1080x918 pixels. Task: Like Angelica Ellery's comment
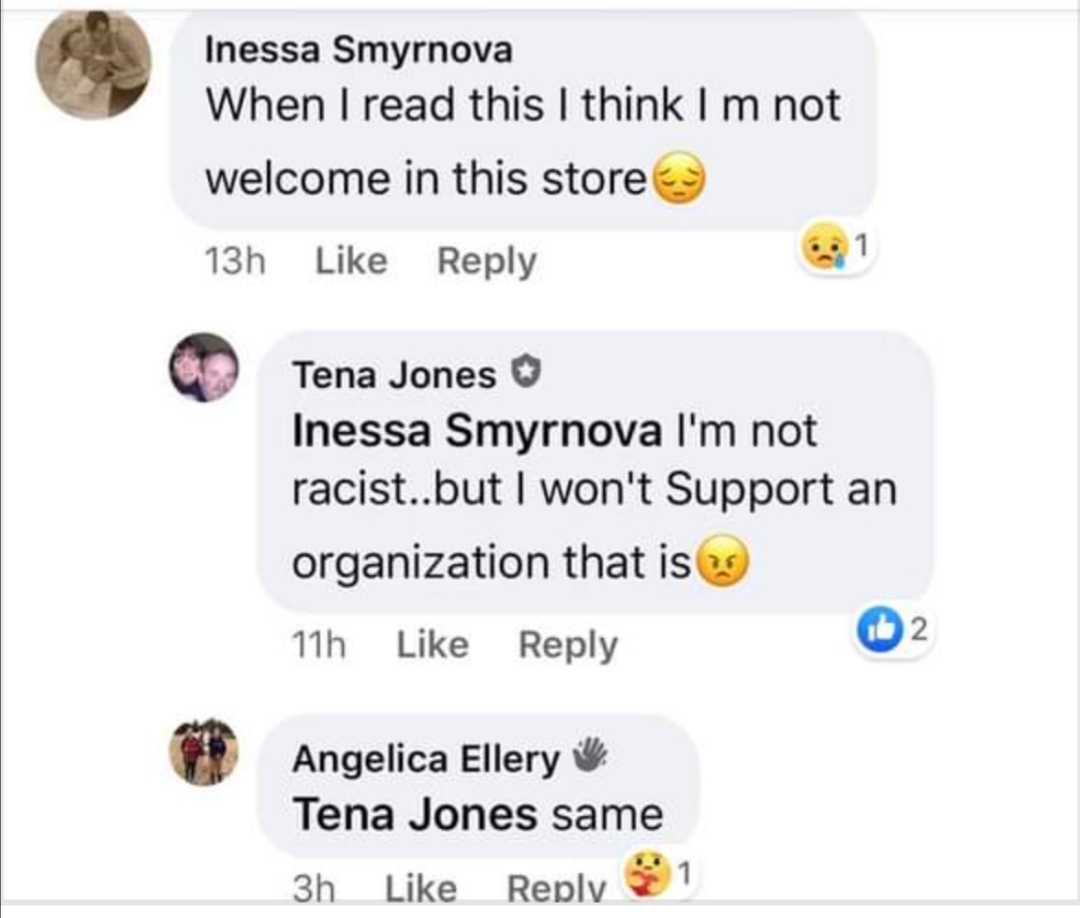pyautogui.click(x=420, y=887)
